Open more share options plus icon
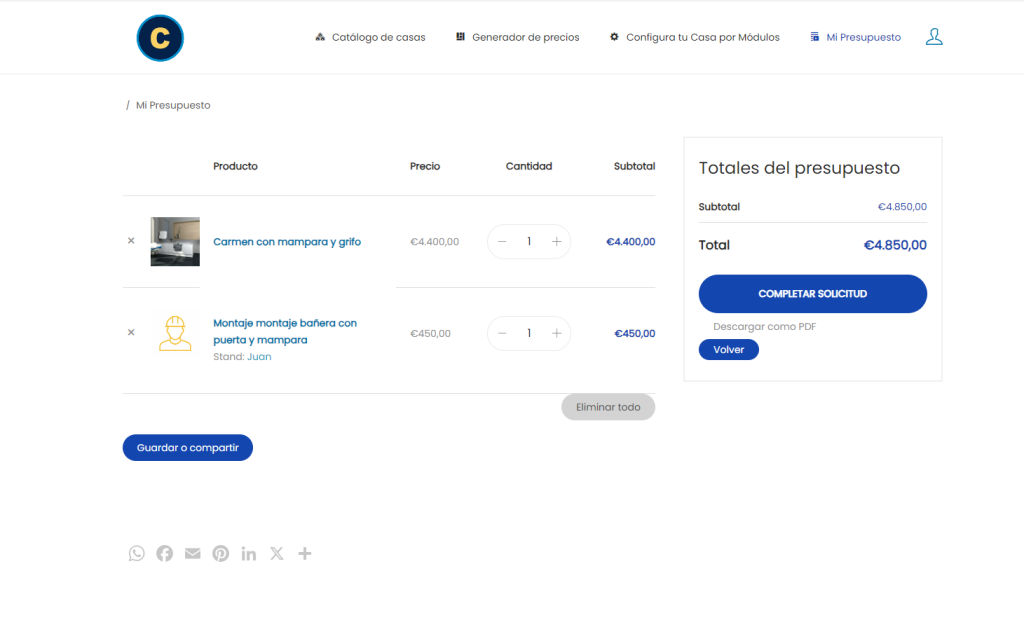The image size is (1024, 634). click(x=305, y=554)
